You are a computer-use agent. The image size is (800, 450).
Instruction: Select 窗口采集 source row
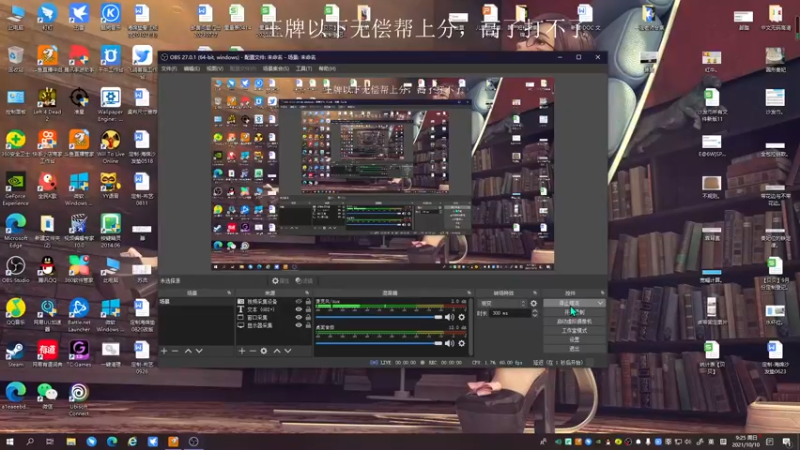tap(274, 317)
